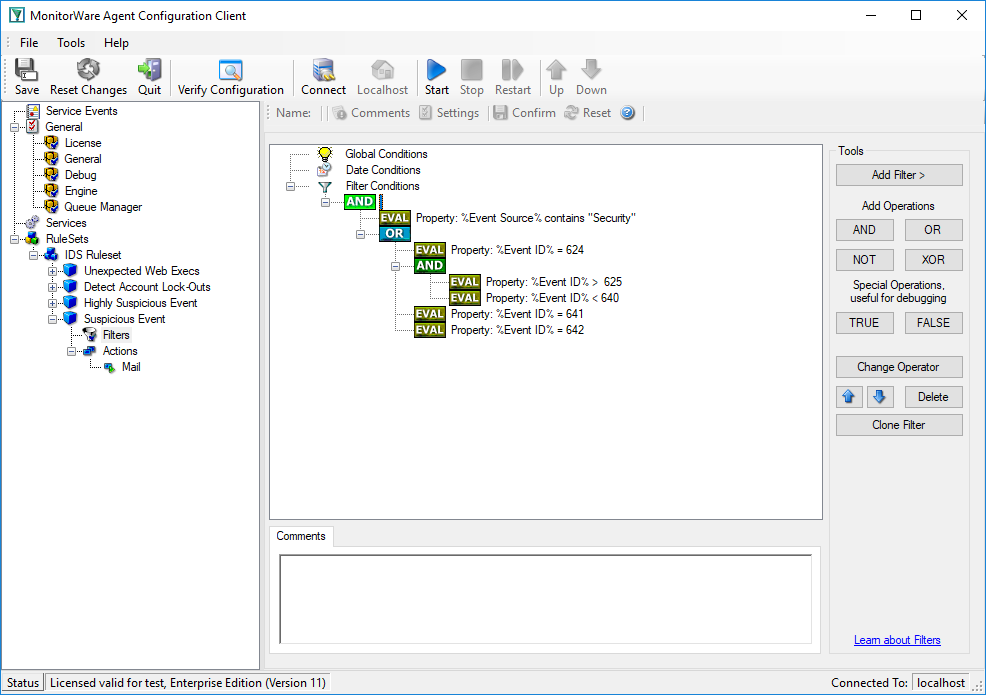
Task: Select EVAL node for Event ID = 624
Action: click(x=429, y=250)
